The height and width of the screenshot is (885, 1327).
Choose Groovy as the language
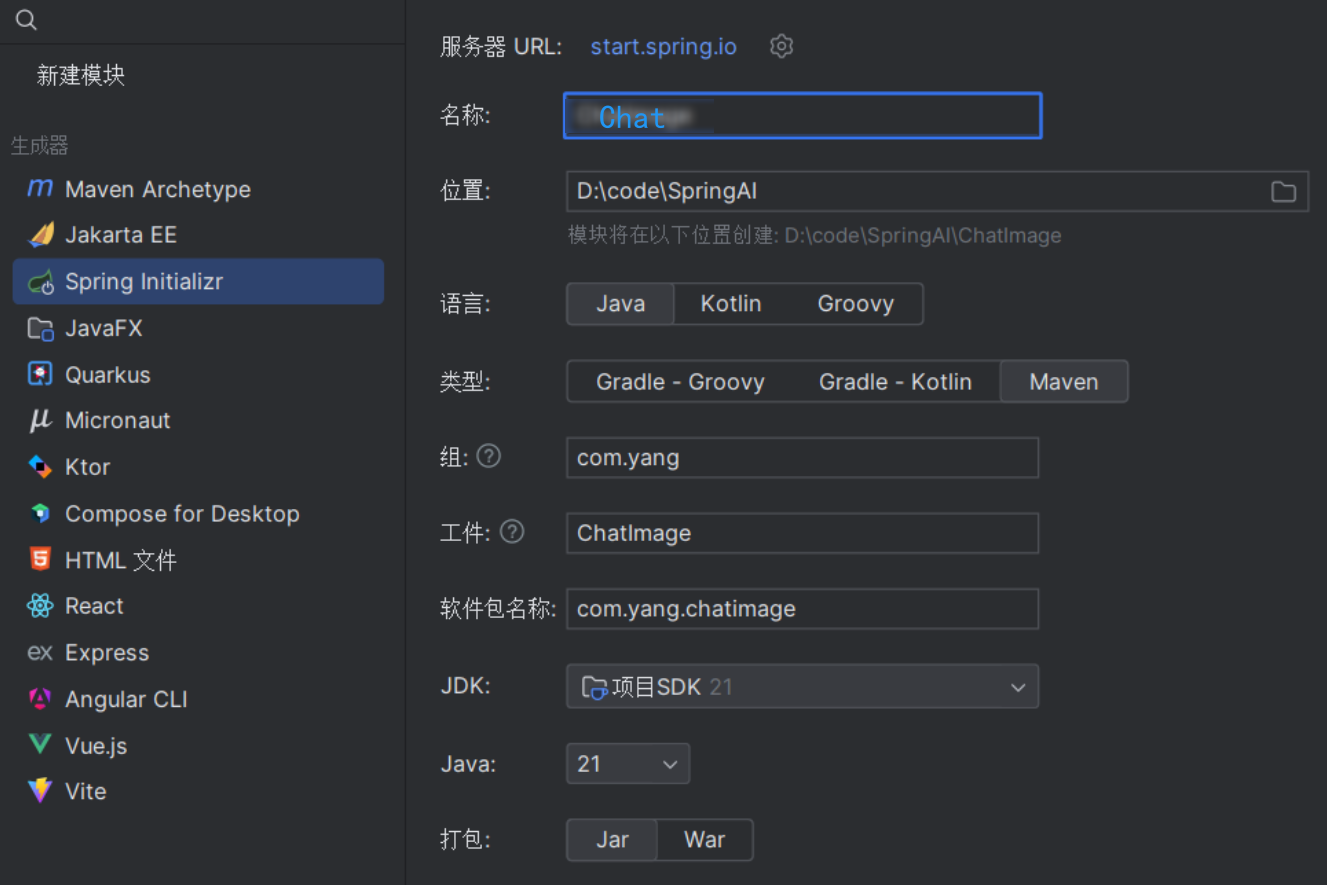coord(856,304)
